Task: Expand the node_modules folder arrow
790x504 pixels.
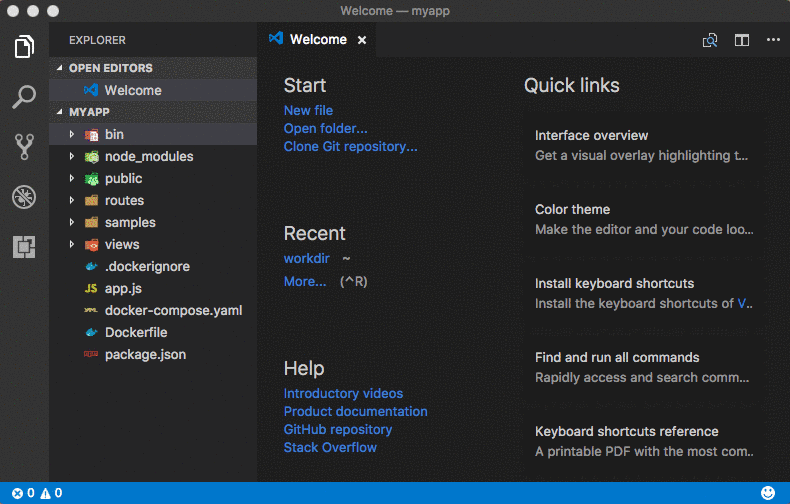Action: pyautogui.click(x=72, y=156)
